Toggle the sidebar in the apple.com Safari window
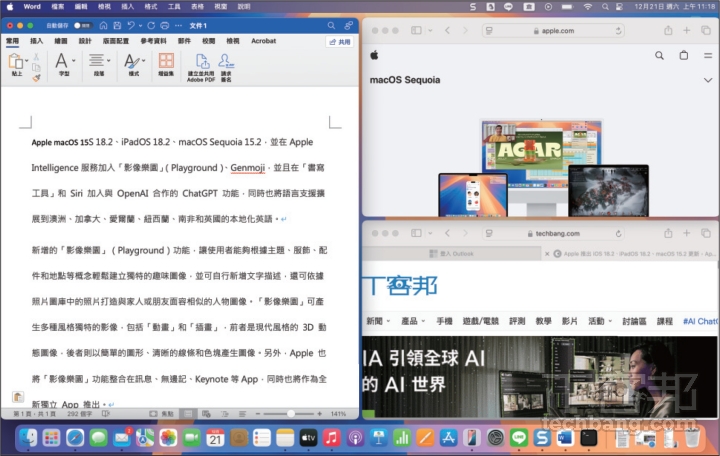 click(416, 30)
